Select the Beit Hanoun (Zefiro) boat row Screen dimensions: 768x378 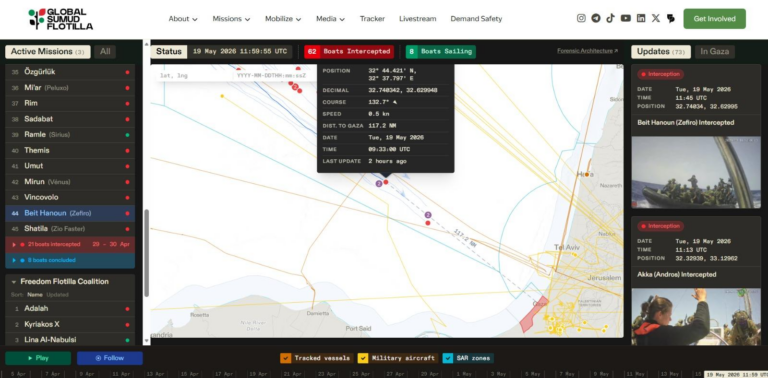[x=70, y=213]
